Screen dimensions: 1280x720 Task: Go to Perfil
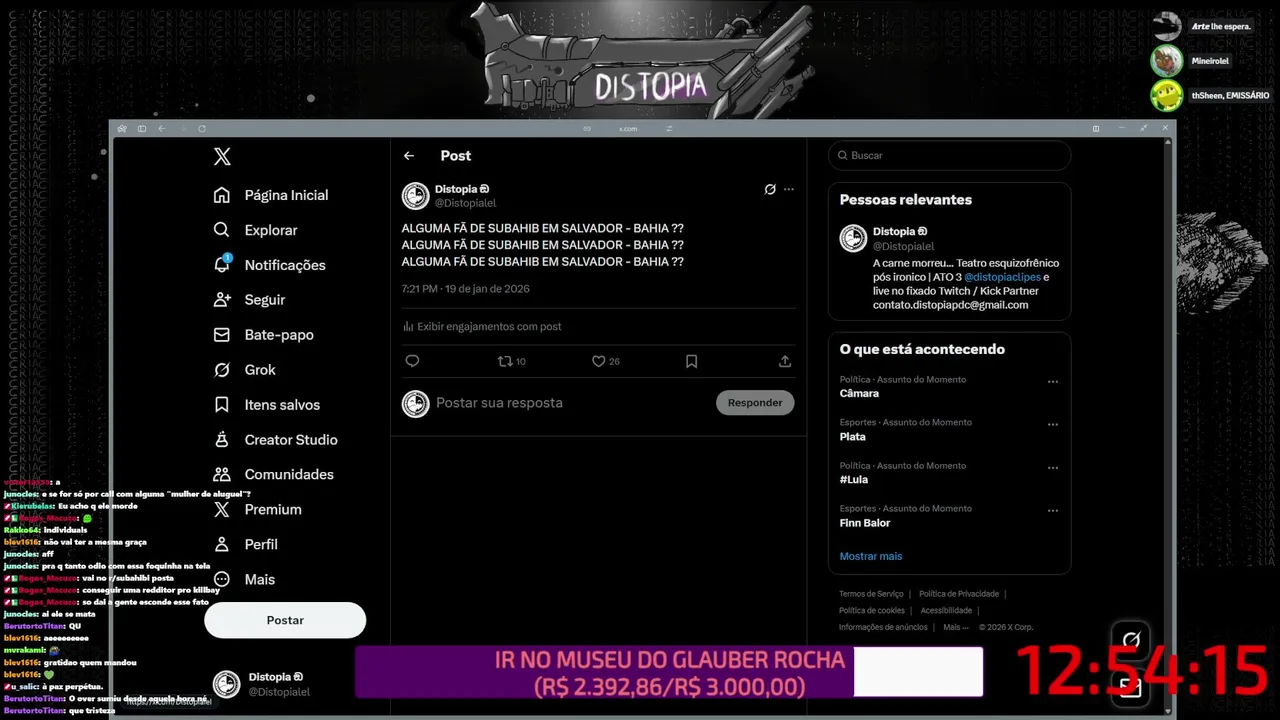pyautogui.click(x=246, y=544)
